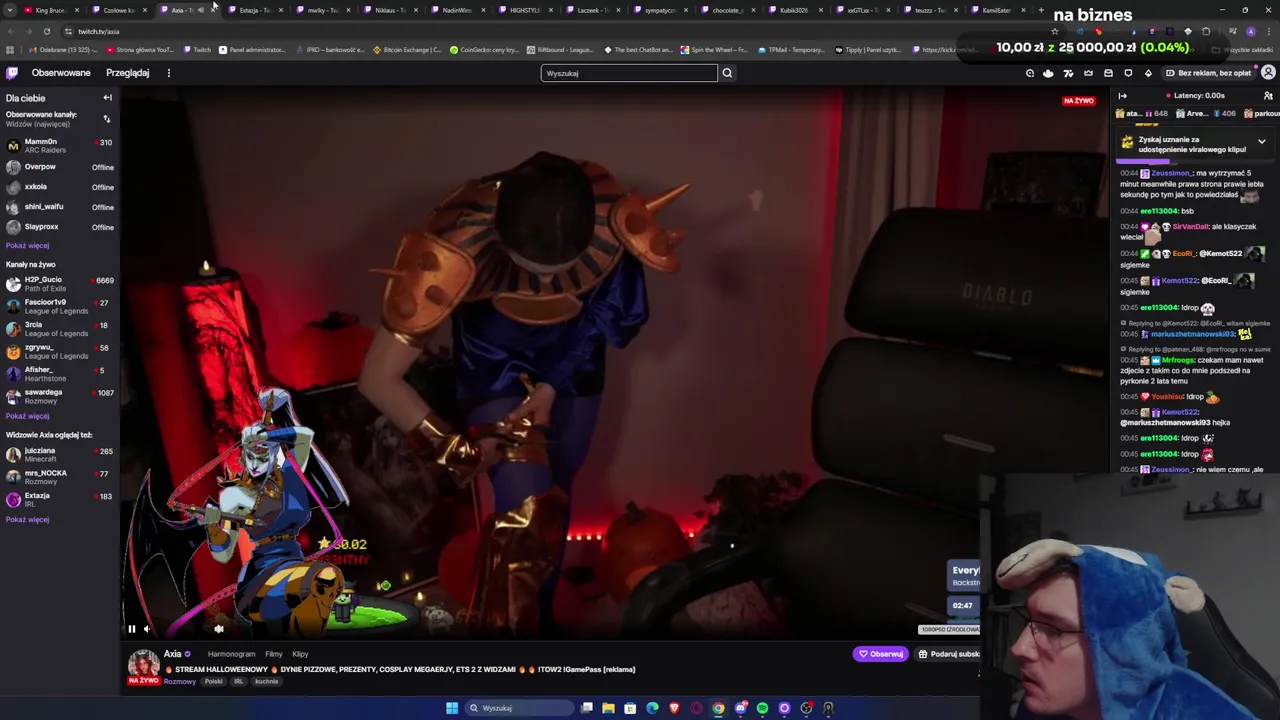Click the red NA ŻYWO live badge on video
Image resolution: width=1280 pixels, height=720 pixels.
click(1078, 101)
